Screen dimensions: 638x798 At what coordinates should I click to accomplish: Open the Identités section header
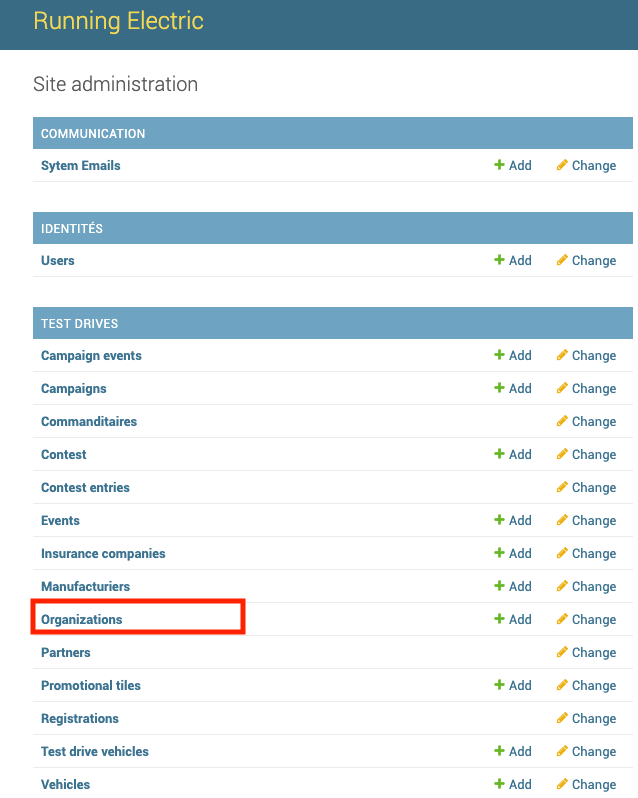pyautogui.click(x=72, y=229)
